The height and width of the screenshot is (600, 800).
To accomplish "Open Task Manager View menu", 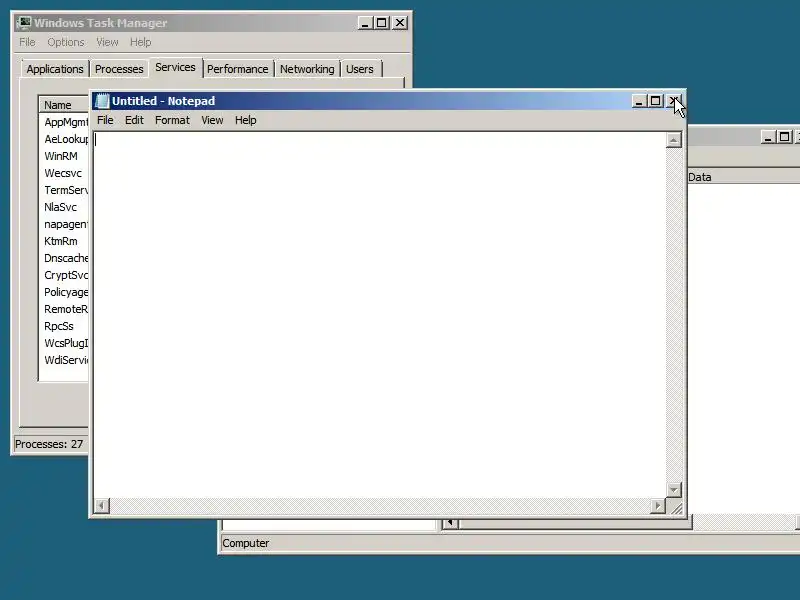I will [x=107, y=42].
